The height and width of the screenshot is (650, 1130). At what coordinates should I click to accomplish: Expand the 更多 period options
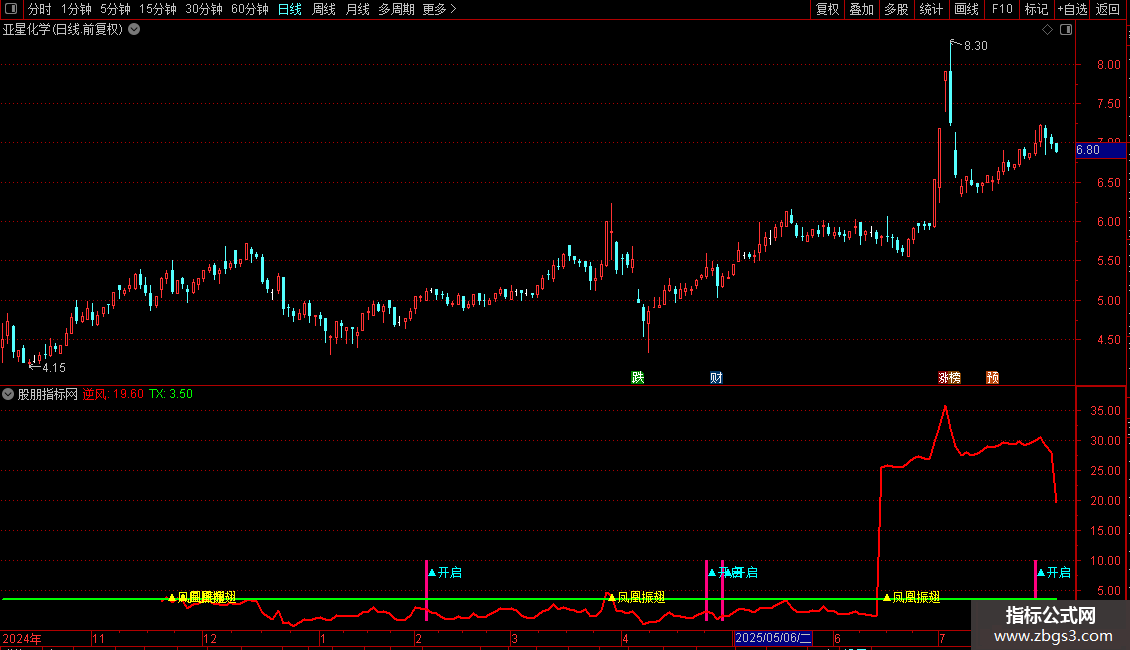440,9
